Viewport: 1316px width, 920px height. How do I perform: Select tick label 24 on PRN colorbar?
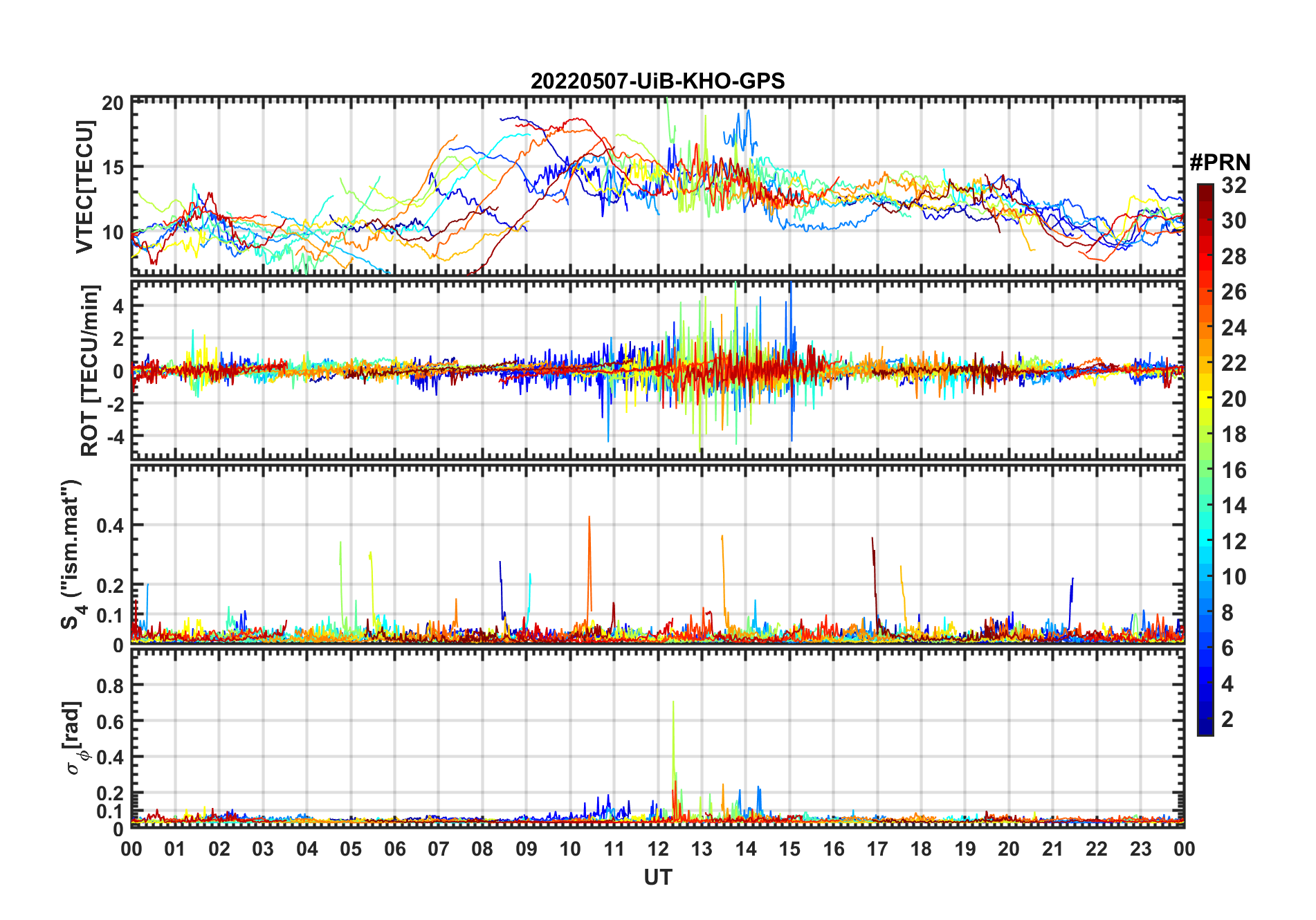[1234, 328]
